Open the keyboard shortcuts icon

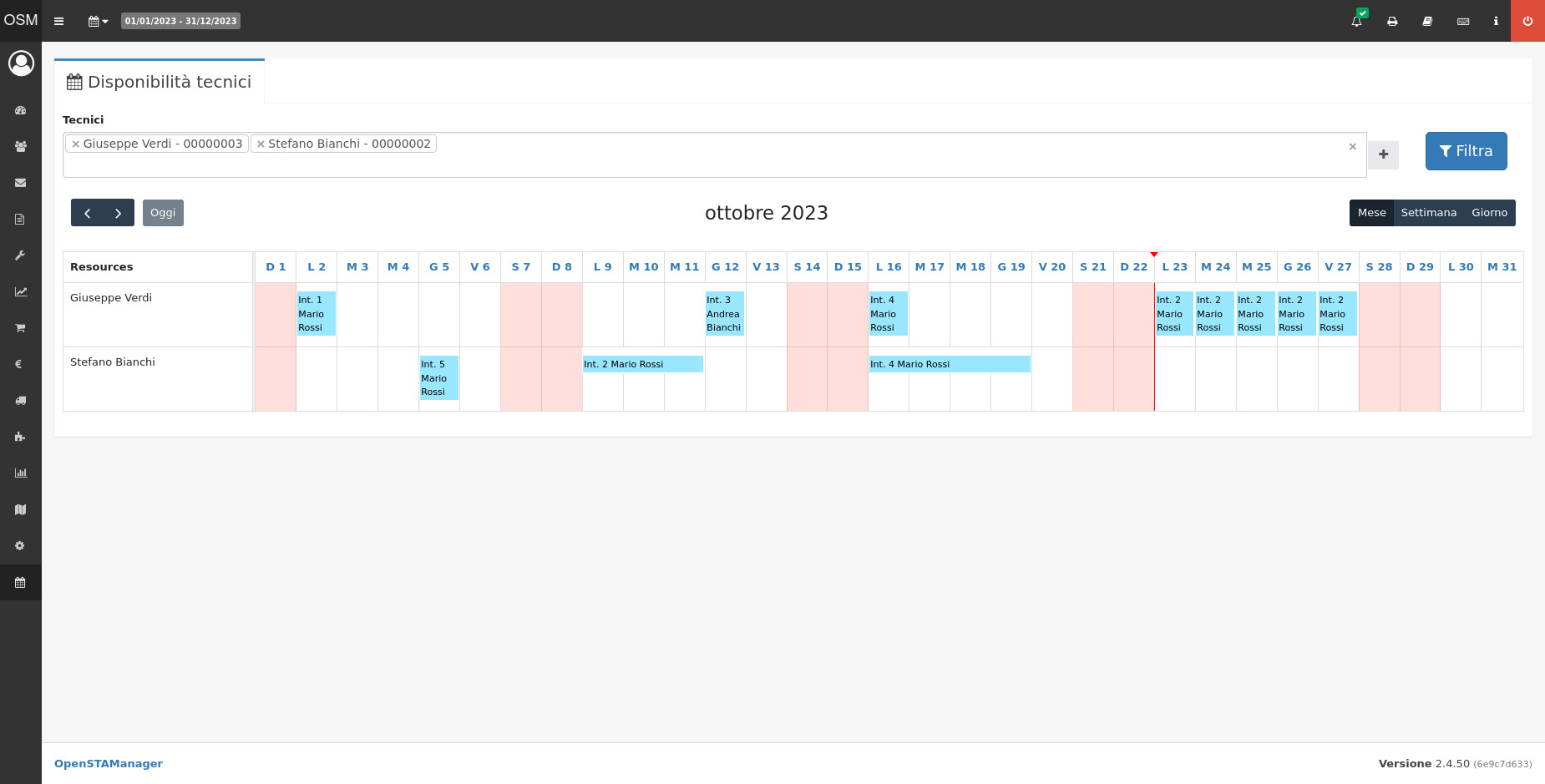click(x=1463, y=21)
